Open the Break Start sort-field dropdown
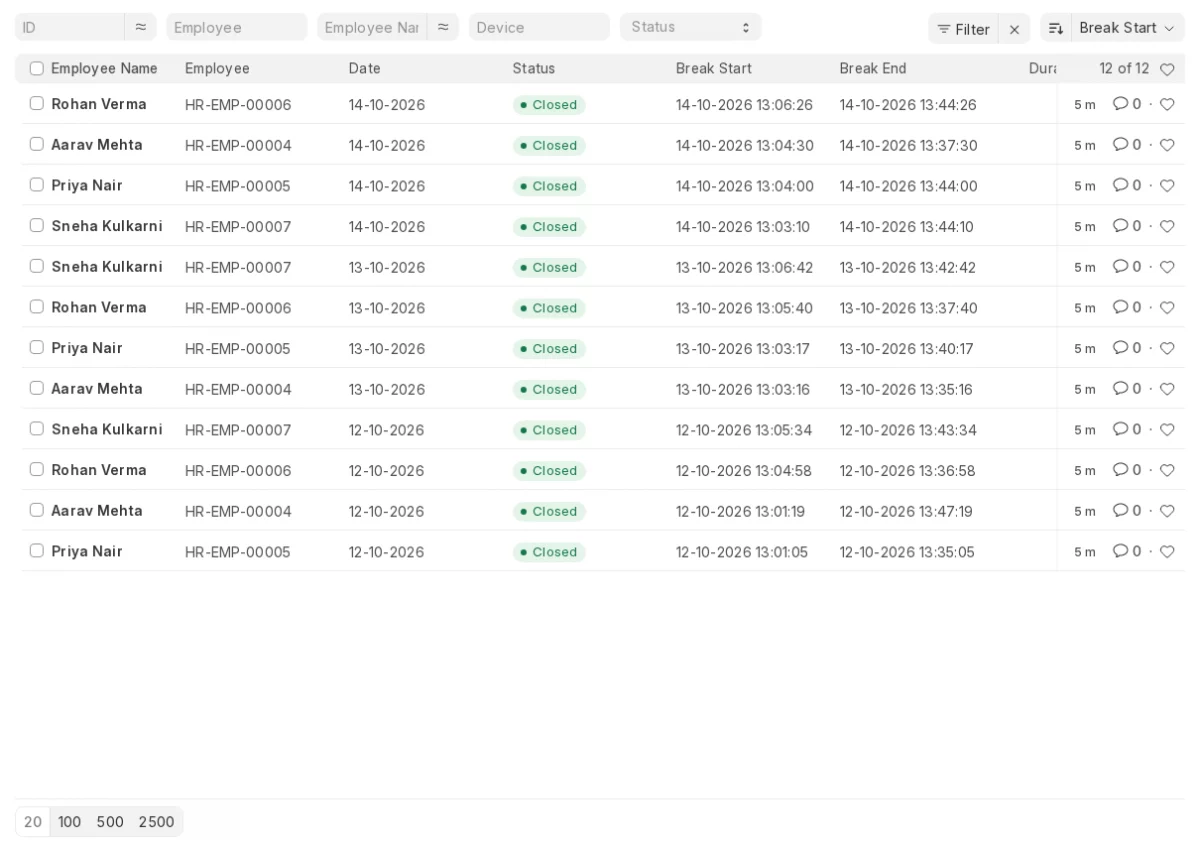This screenshot has width=1200, height=844. 1128,28
